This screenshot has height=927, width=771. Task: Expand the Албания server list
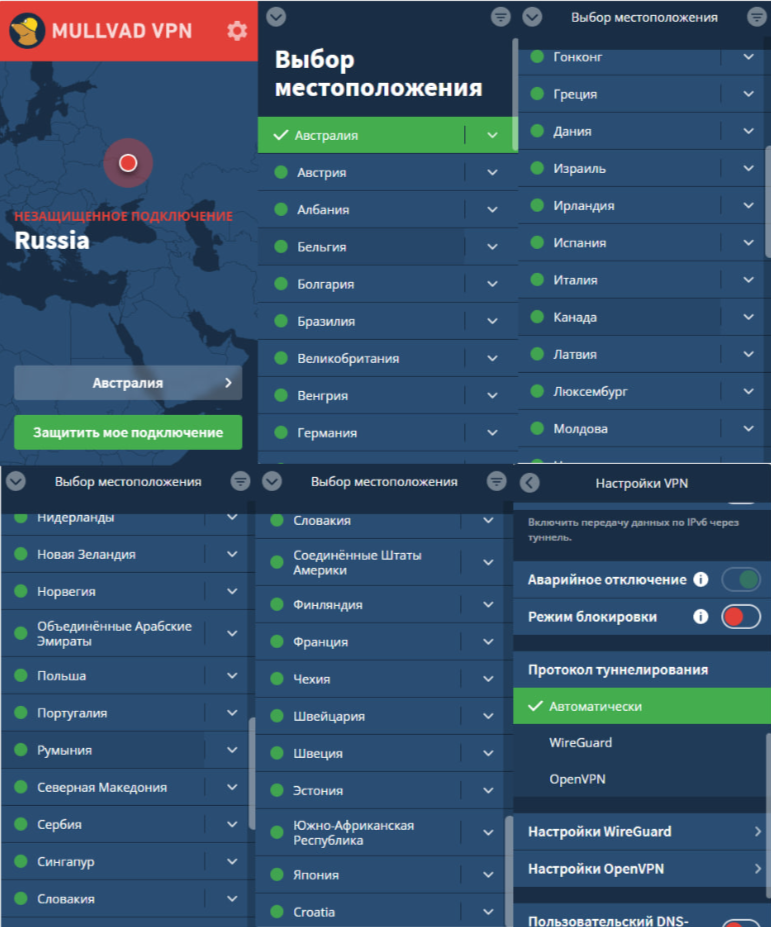[492, 209]
